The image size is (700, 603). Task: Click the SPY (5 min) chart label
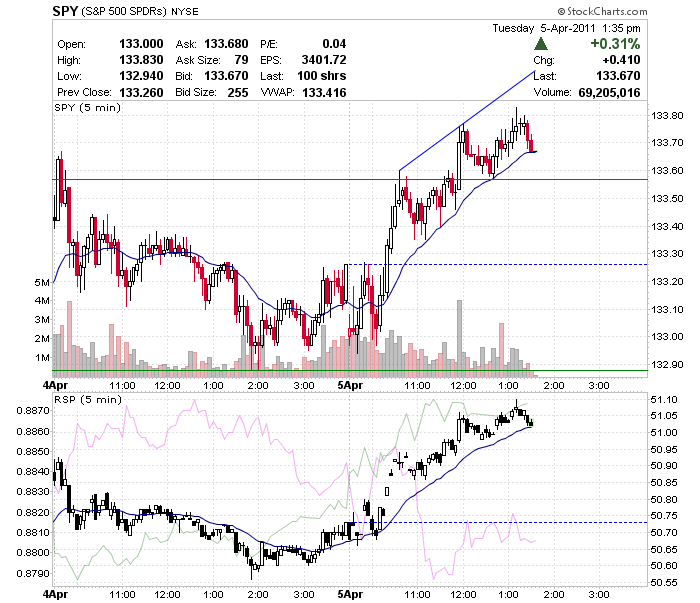(x=88, y=108)
